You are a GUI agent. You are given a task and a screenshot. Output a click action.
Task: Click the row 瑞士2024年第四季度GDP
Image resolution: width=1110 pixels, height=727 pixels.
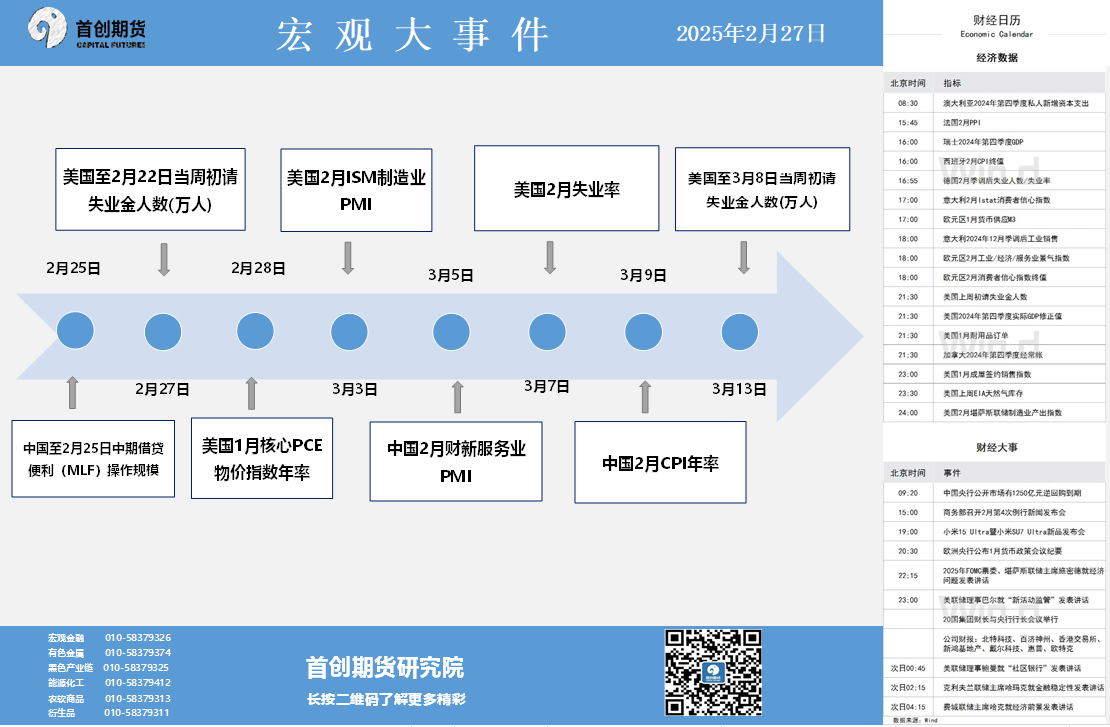(994, 142)
